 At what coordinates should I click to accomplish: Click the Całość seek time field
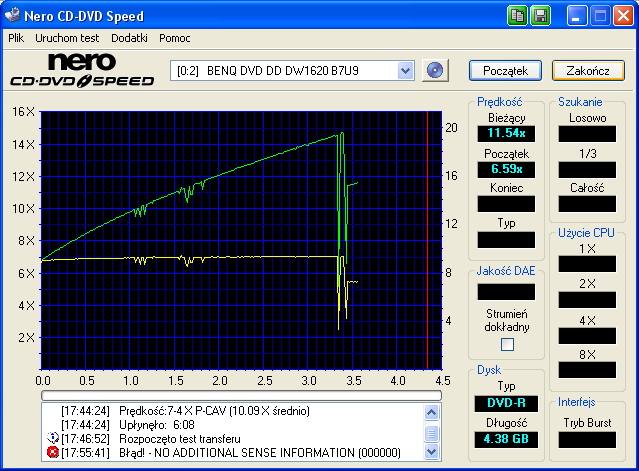click(587, 204)
